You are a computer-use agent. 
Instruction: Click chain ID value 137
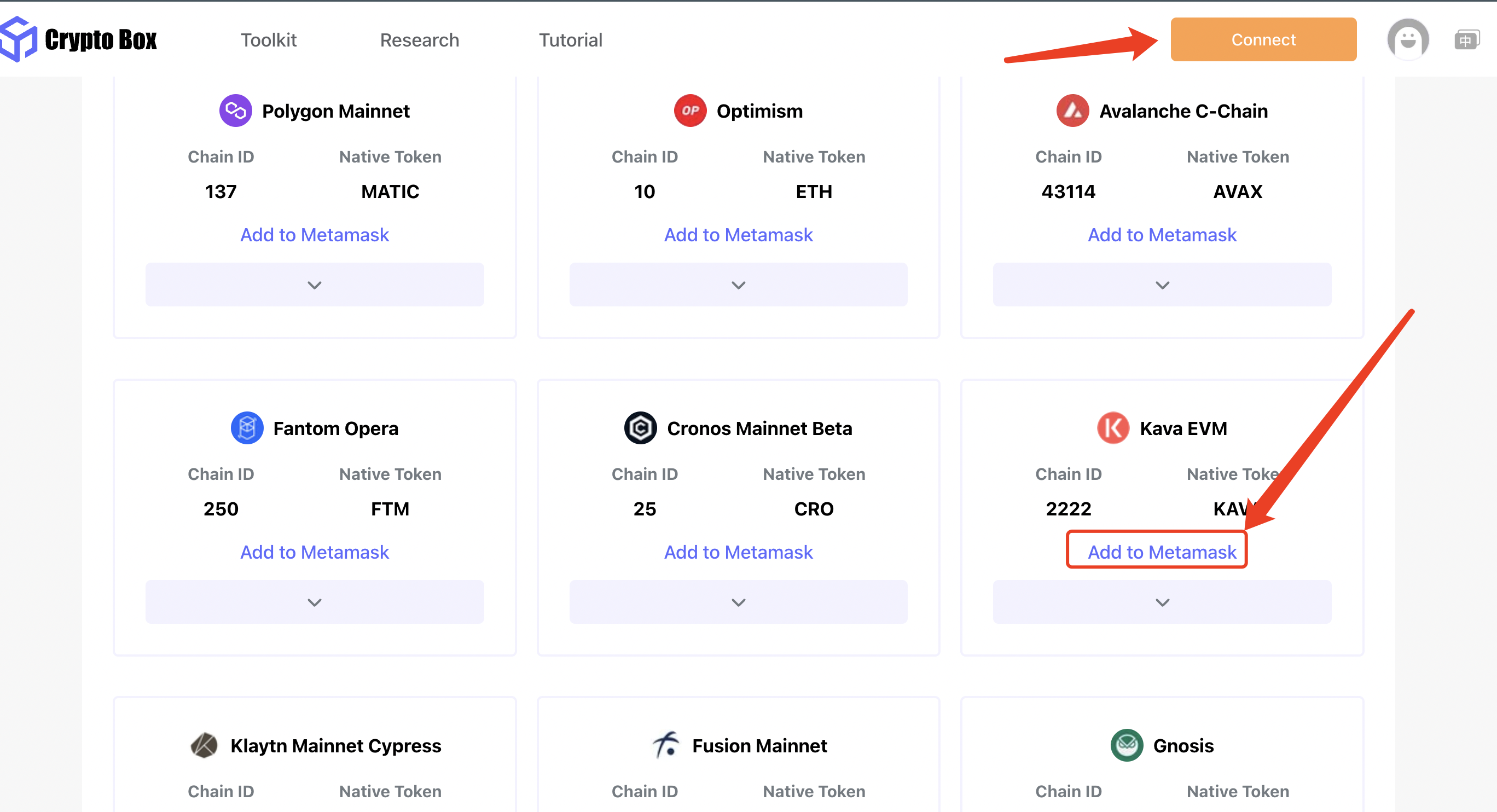221,192
